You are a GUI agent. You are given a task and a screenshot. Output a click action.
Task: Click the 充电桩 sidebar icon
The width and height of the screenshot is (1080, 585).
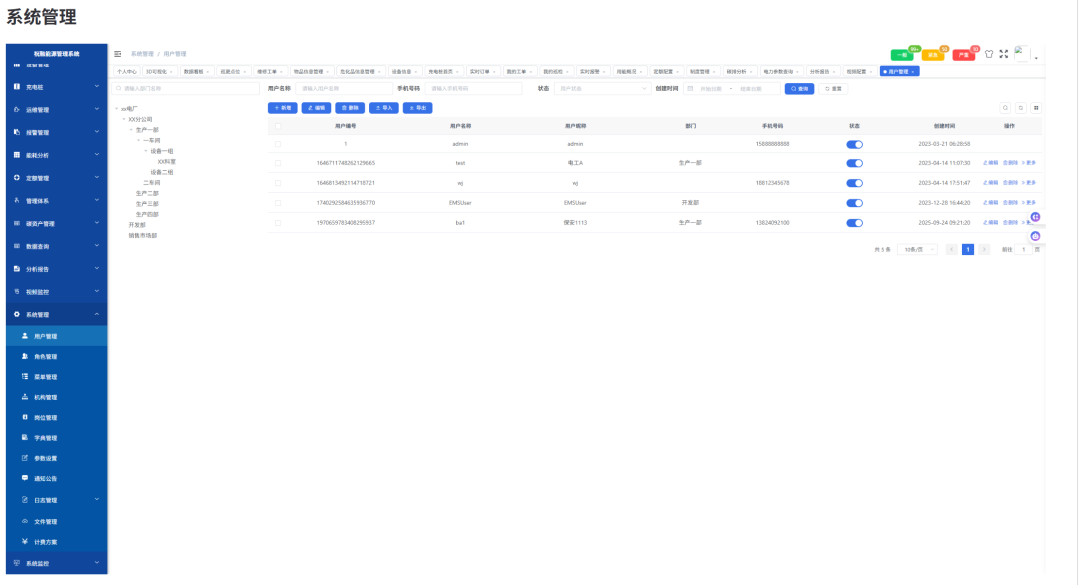[17, 87]
